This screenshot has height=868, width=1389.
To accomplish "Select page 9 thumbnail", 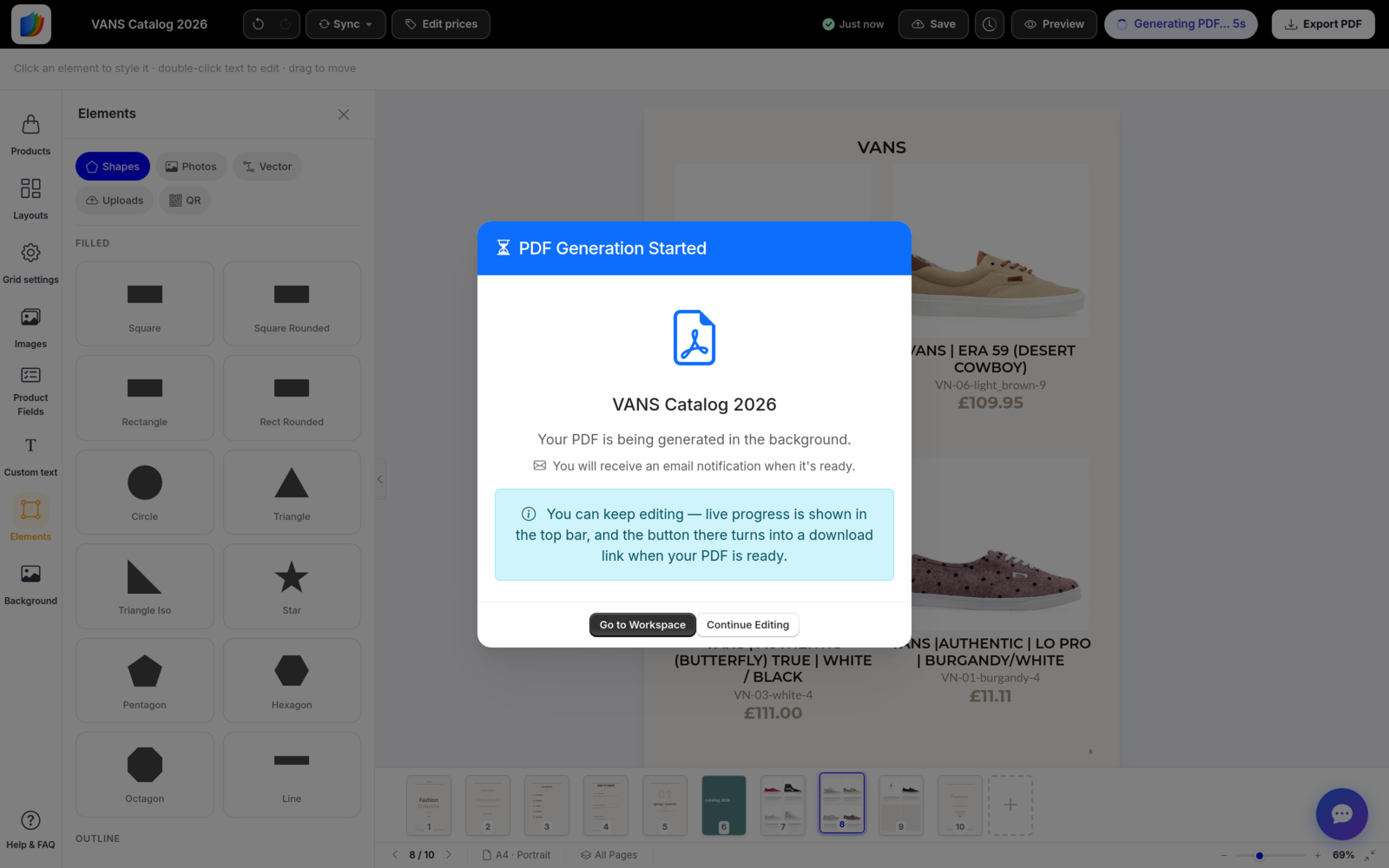I will pyautogui.click(x=901, y=805).
